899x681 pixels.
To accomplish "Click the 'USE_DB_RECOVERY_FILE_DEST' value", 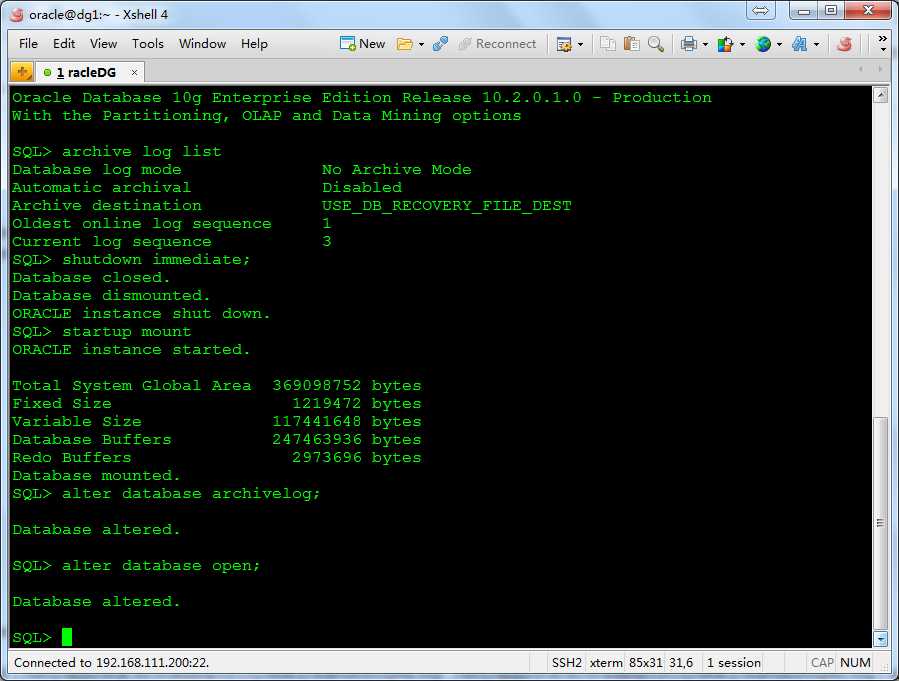I will 447,206.
